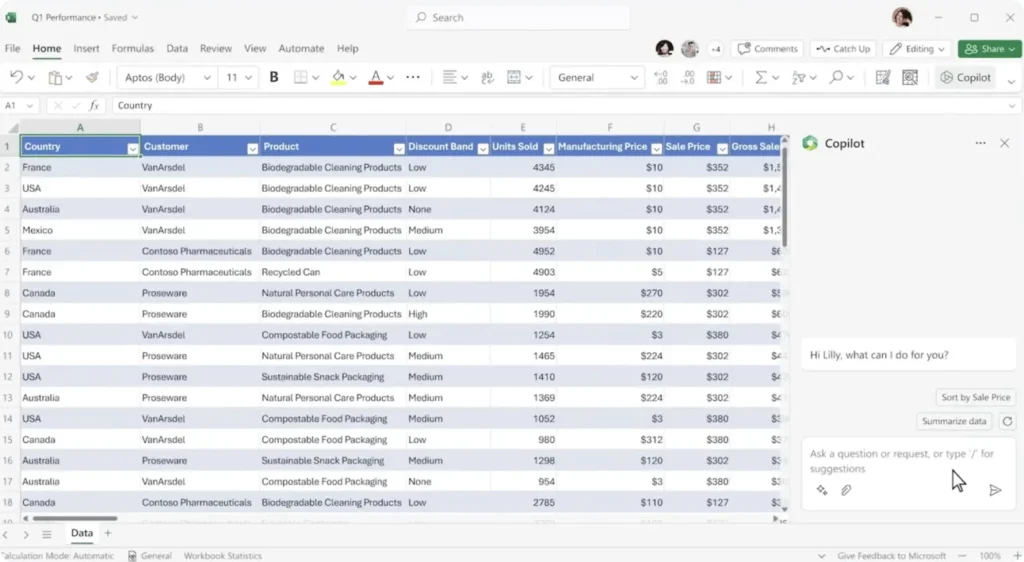Toggle the Units Sold filter button
The width and height of the screenshot is (1024, 562).
coord(547,148)
